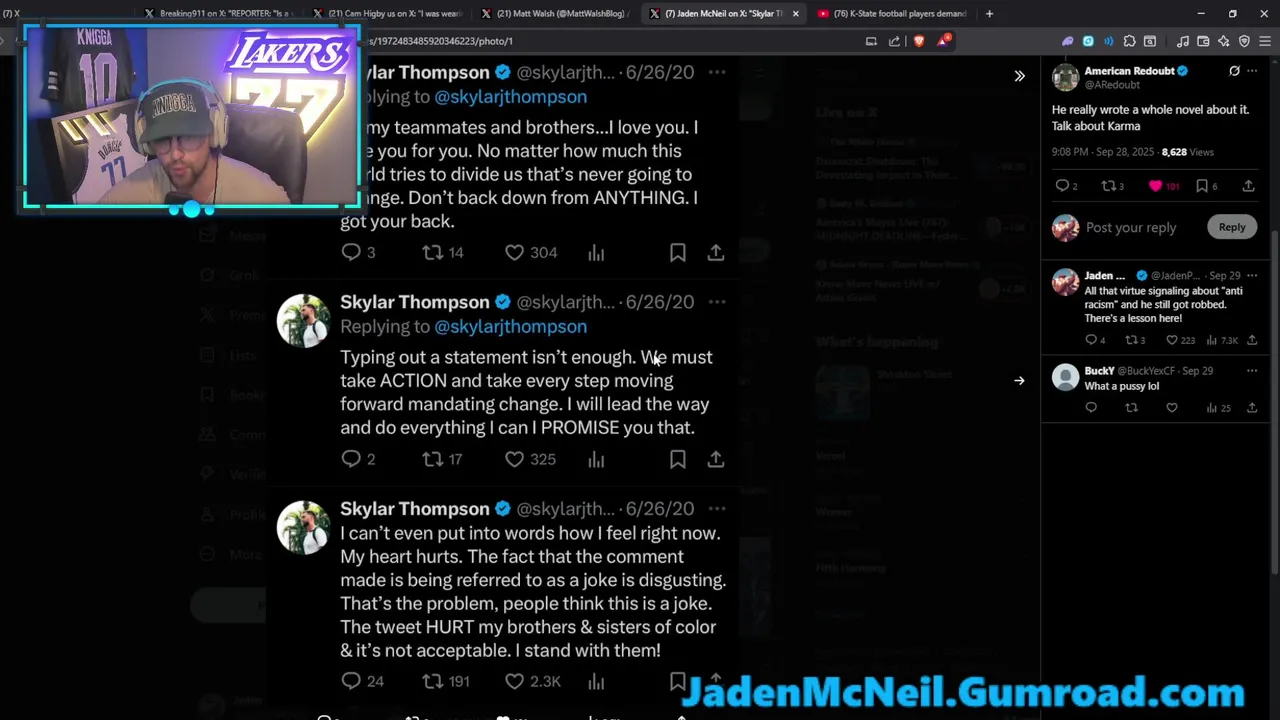
Task: Repost the tweet with 191 reposts
Action: pyautogui.click(x=432, y=681)
